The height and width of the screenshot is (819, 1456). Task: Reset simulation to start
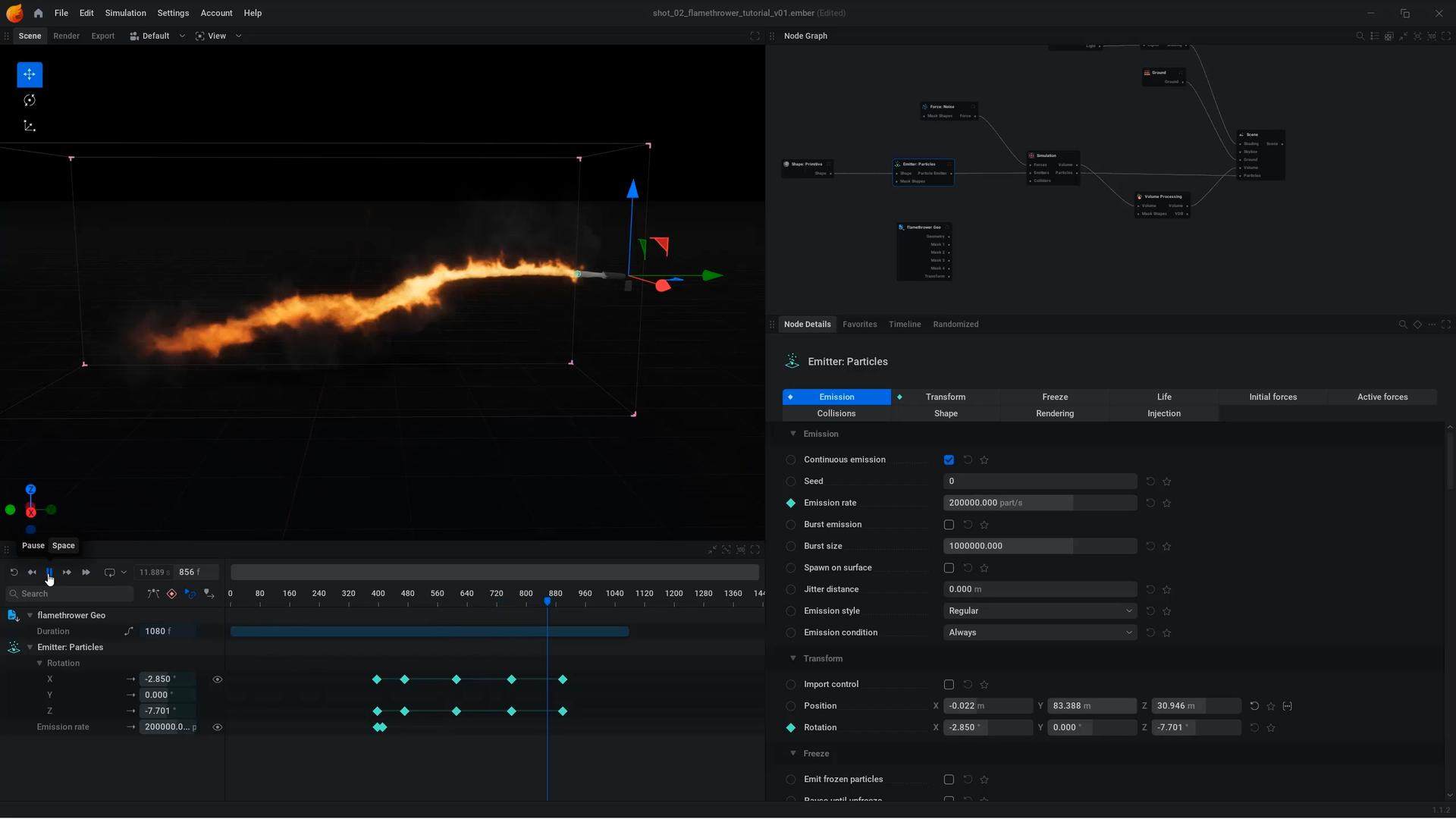(14, 573)
